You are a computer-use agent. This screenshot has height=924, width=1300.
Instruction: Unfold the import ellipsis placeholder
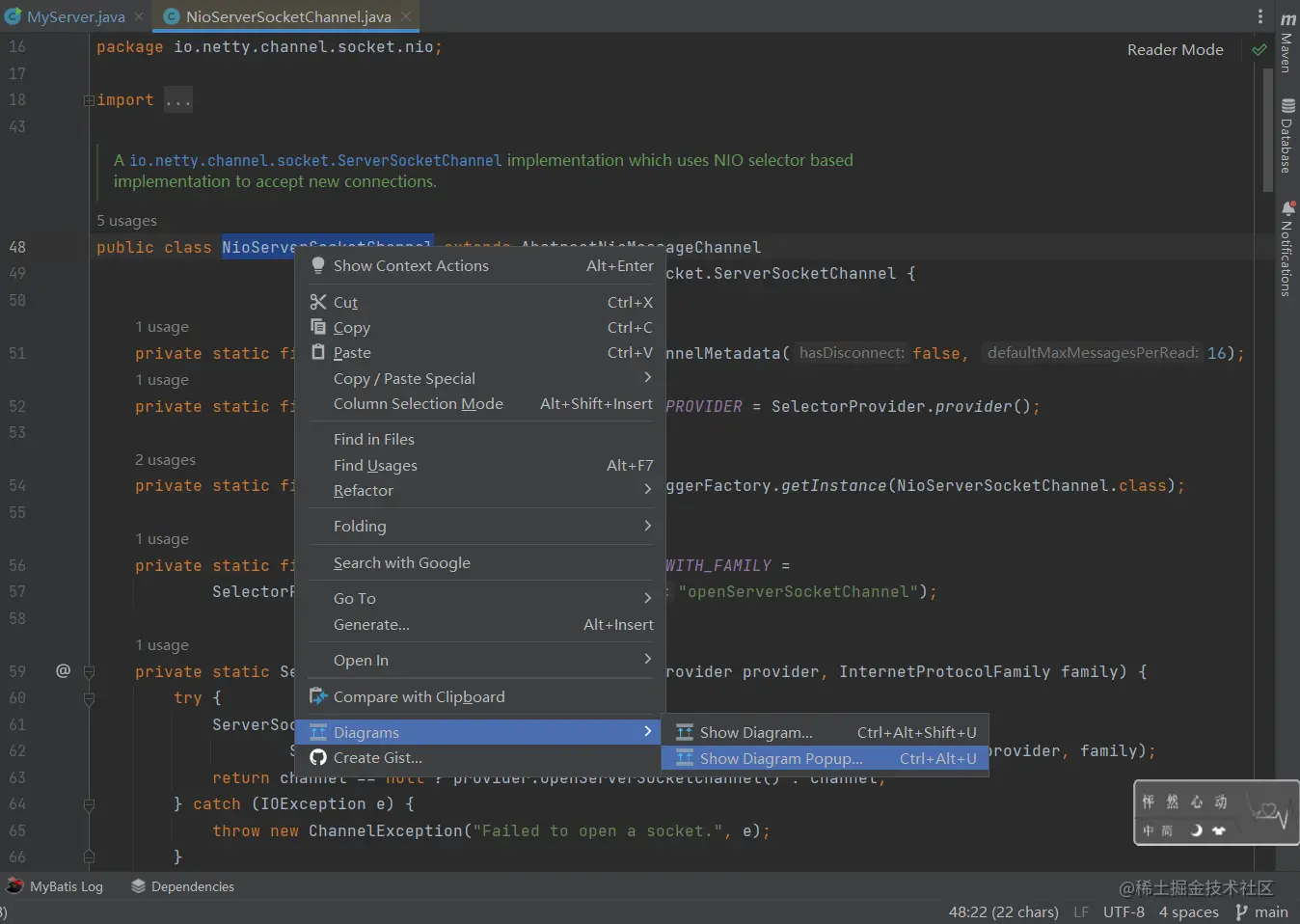[177, 100]
